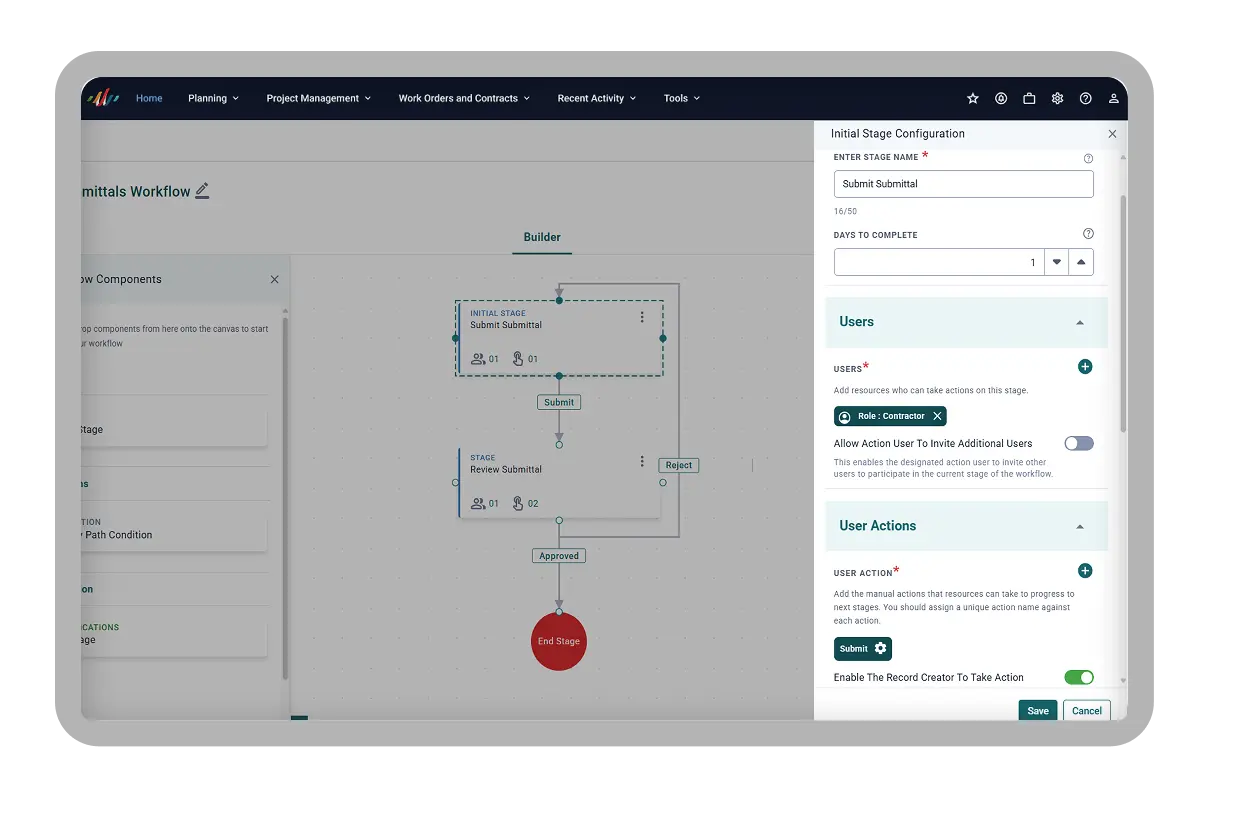
Task: Select the Reject transition label
Action: point(679,465)
